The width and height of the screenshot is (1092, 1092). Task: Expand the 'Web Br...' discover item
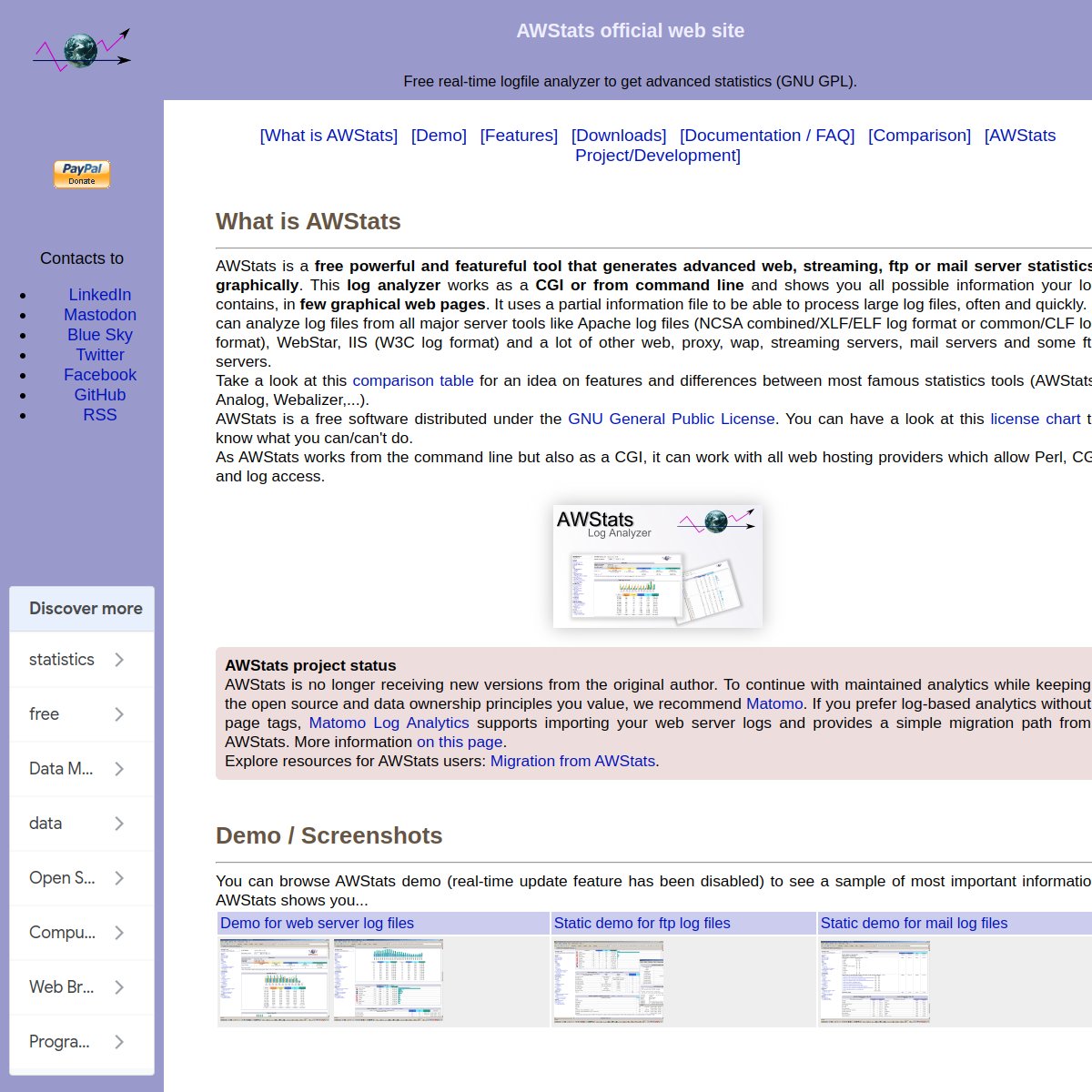(82, 987)
